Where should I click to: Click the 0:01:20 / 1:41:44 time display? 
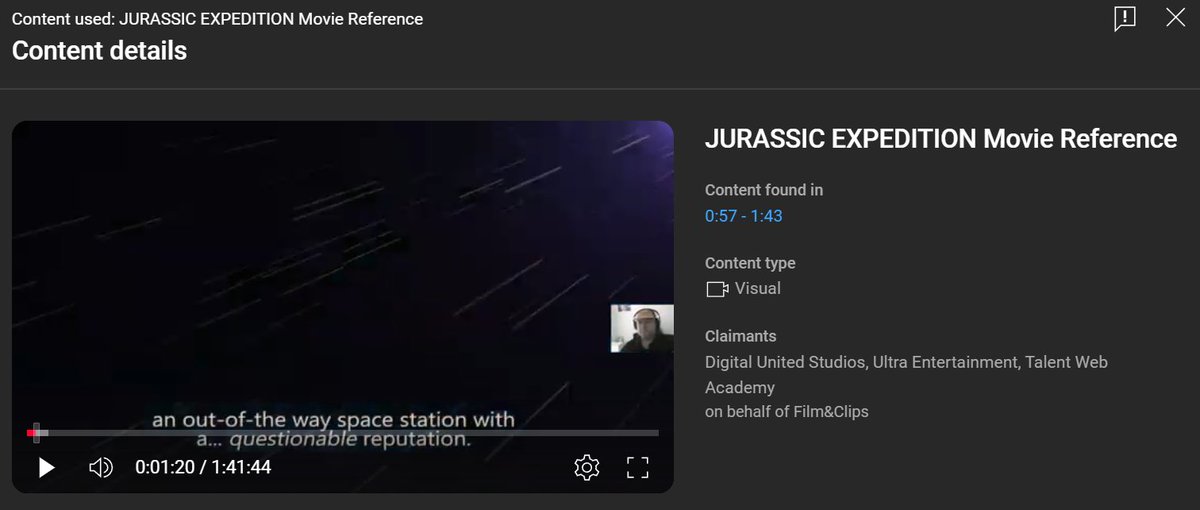tap(203, 467)
